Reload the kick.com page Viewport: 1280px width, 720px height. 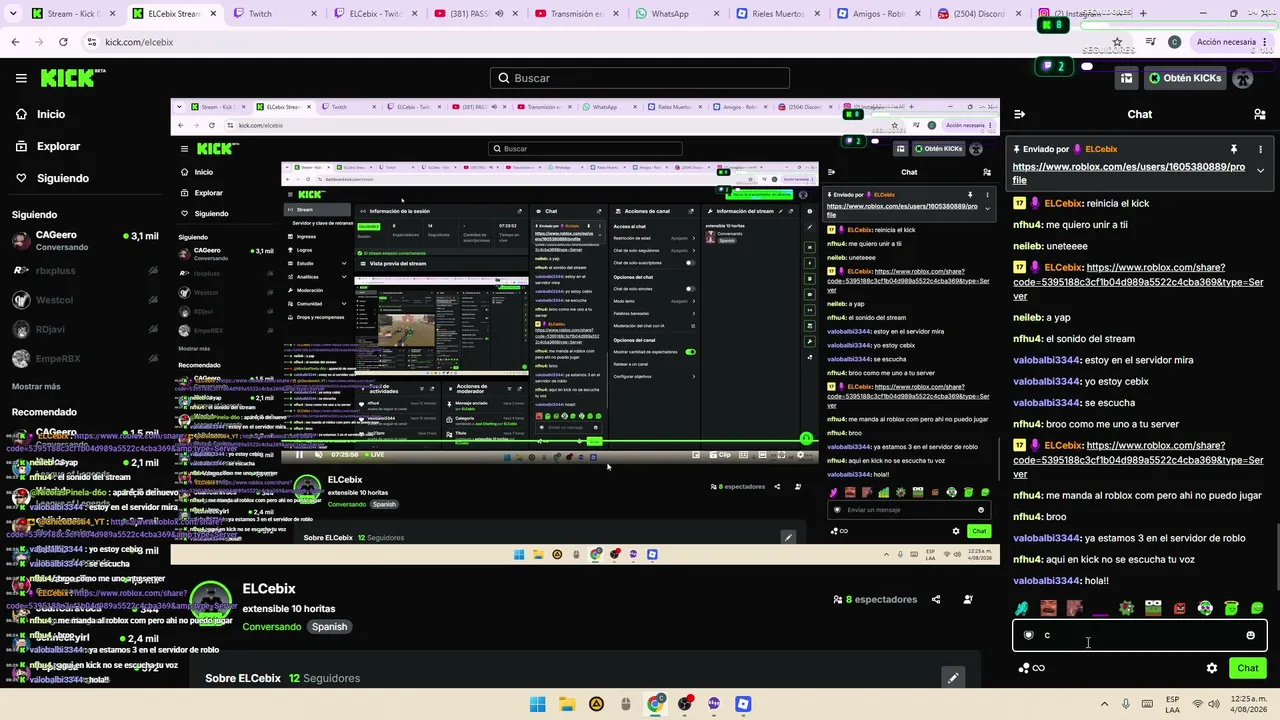pos(63,42)
